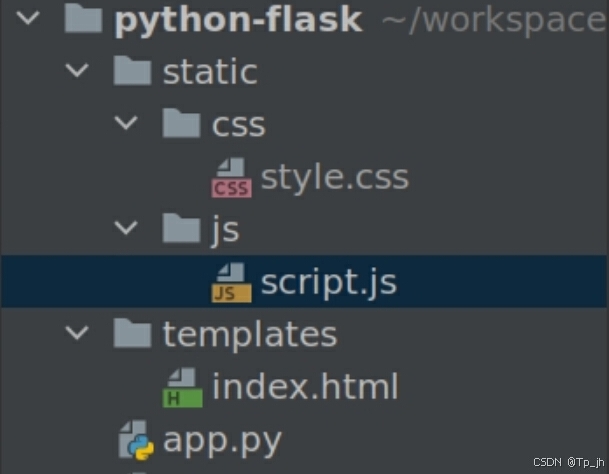Click the CSS file icon for style.css
Viewport: 609px width, 474px height.
[231, 177]
